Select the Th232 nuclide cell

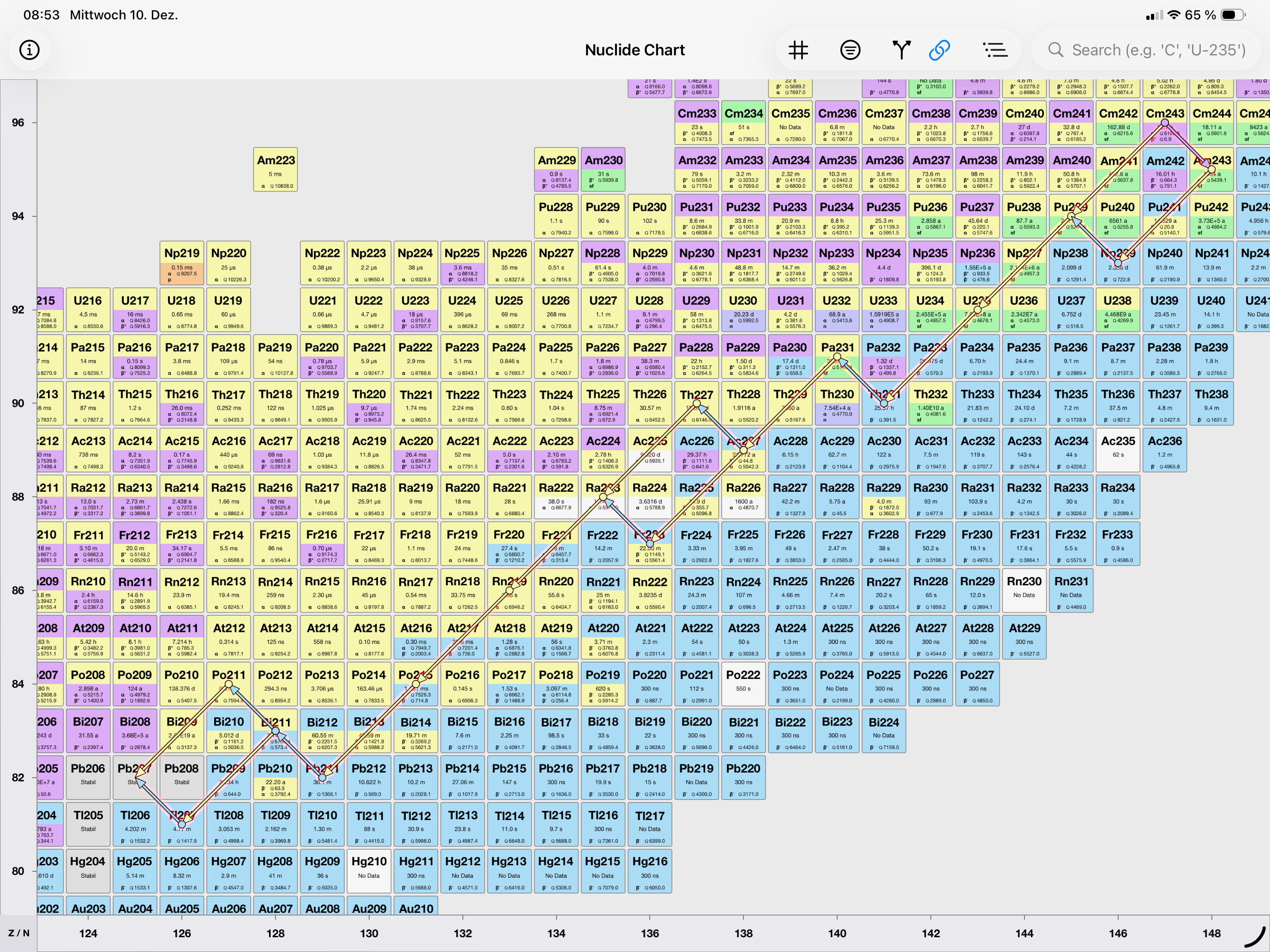[x=931, y=404]
